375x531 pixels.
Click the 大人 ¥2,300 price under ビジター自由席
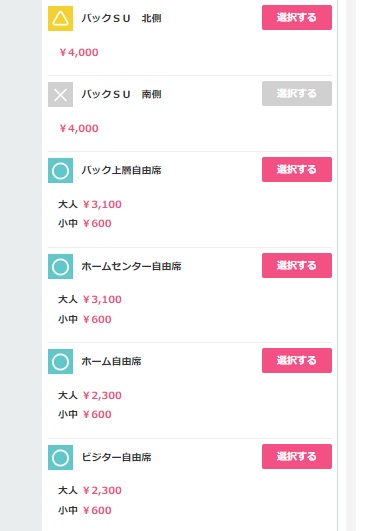(x=90, y=490)
